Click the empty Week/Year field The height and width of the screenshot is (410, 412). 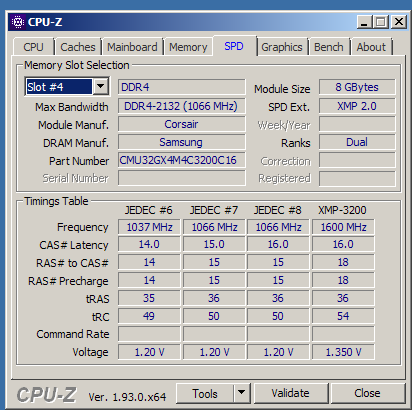click(357, 124)
